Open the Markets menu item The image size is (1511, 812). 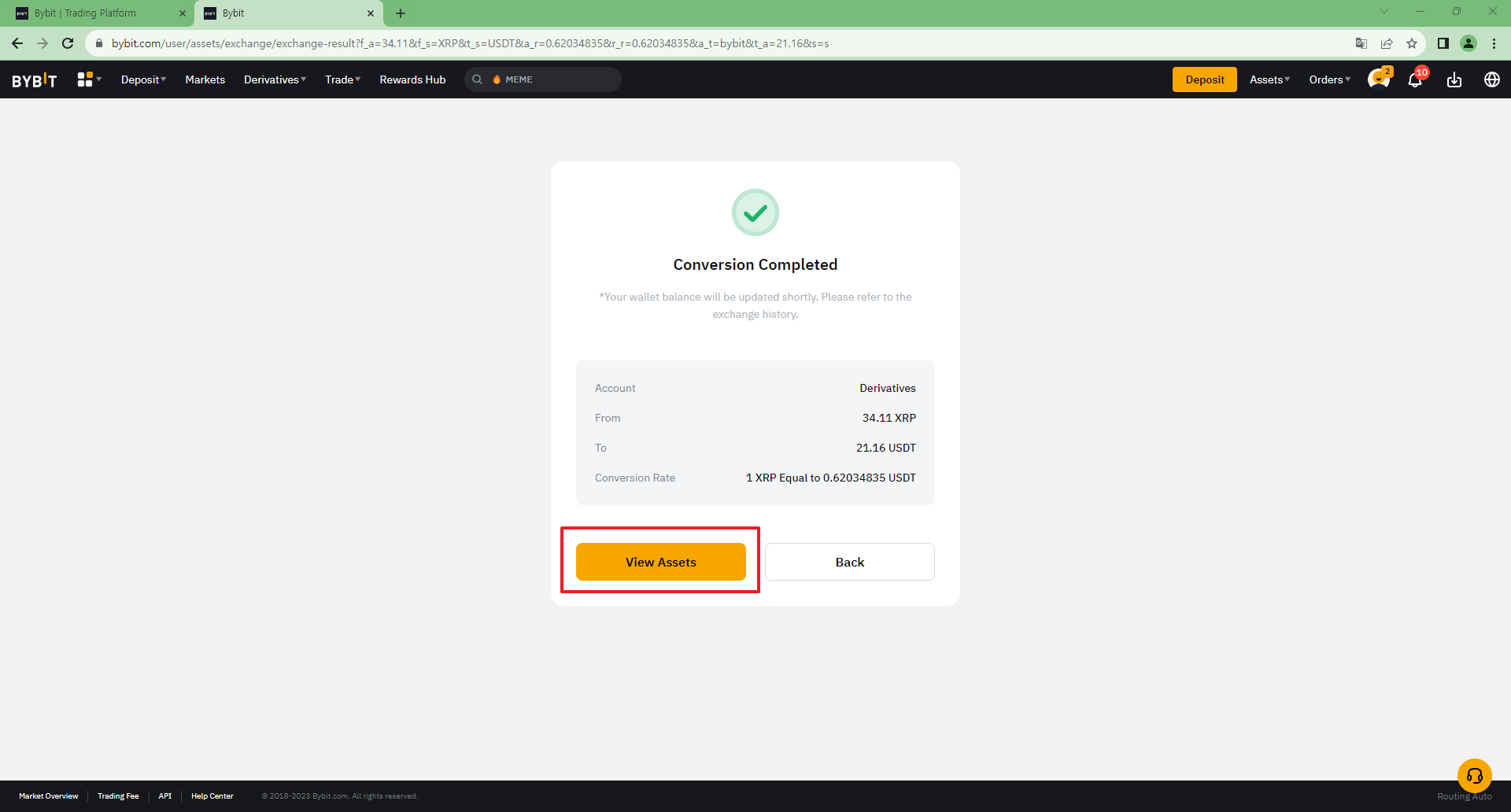[205, 79]
